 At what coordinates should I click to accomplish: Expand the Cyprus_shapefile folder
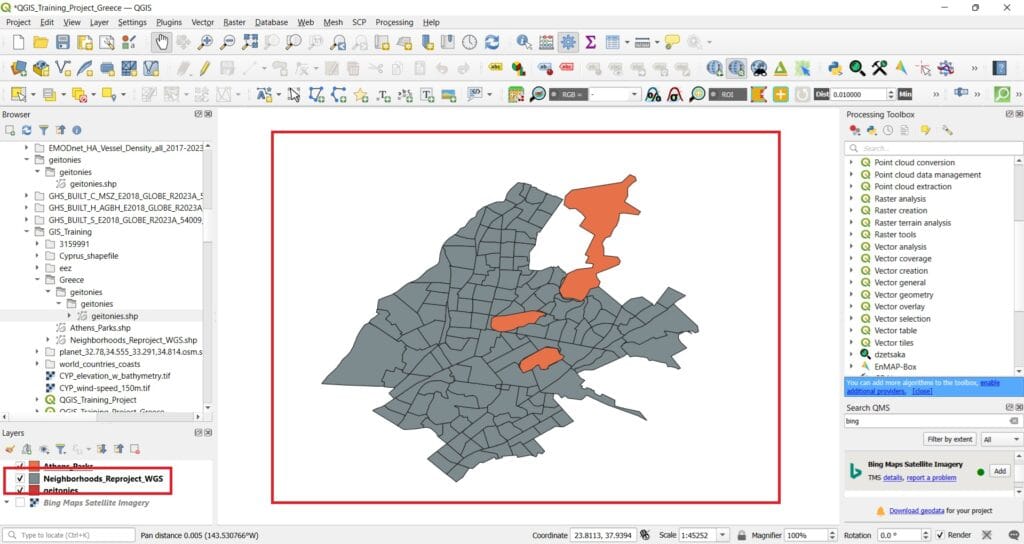[37, 256]
